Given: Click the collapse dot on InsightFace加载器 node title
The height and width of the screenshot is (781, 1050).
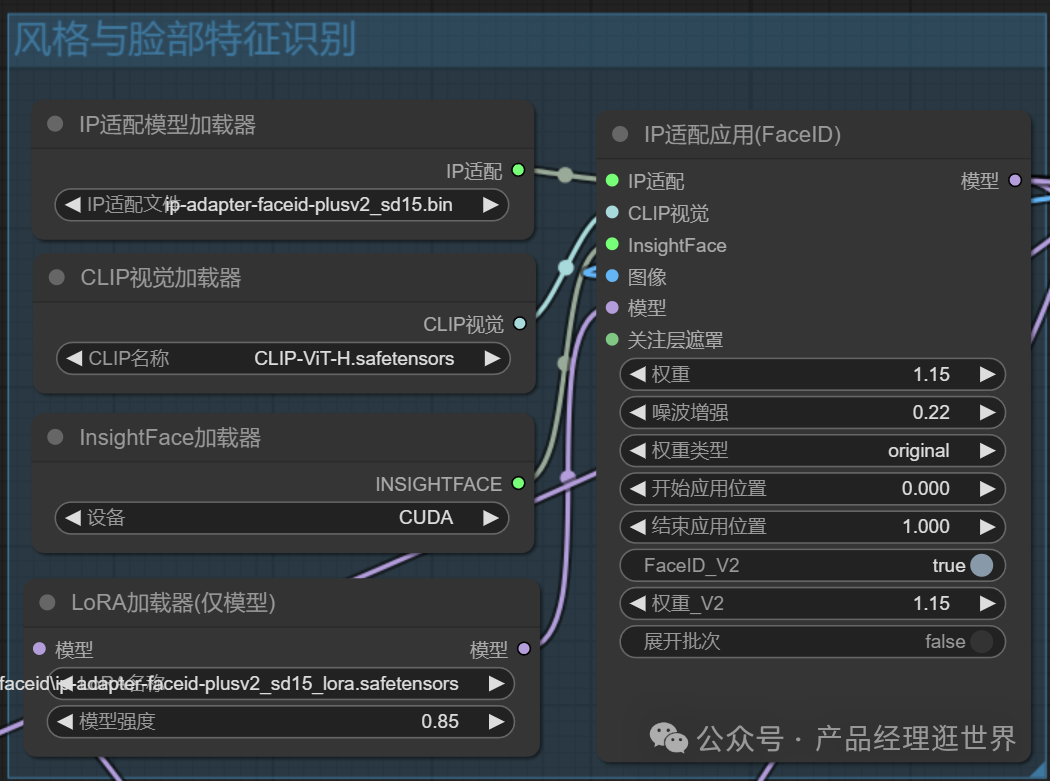Looking at the screenshot, I should click(x=57, y=437).
